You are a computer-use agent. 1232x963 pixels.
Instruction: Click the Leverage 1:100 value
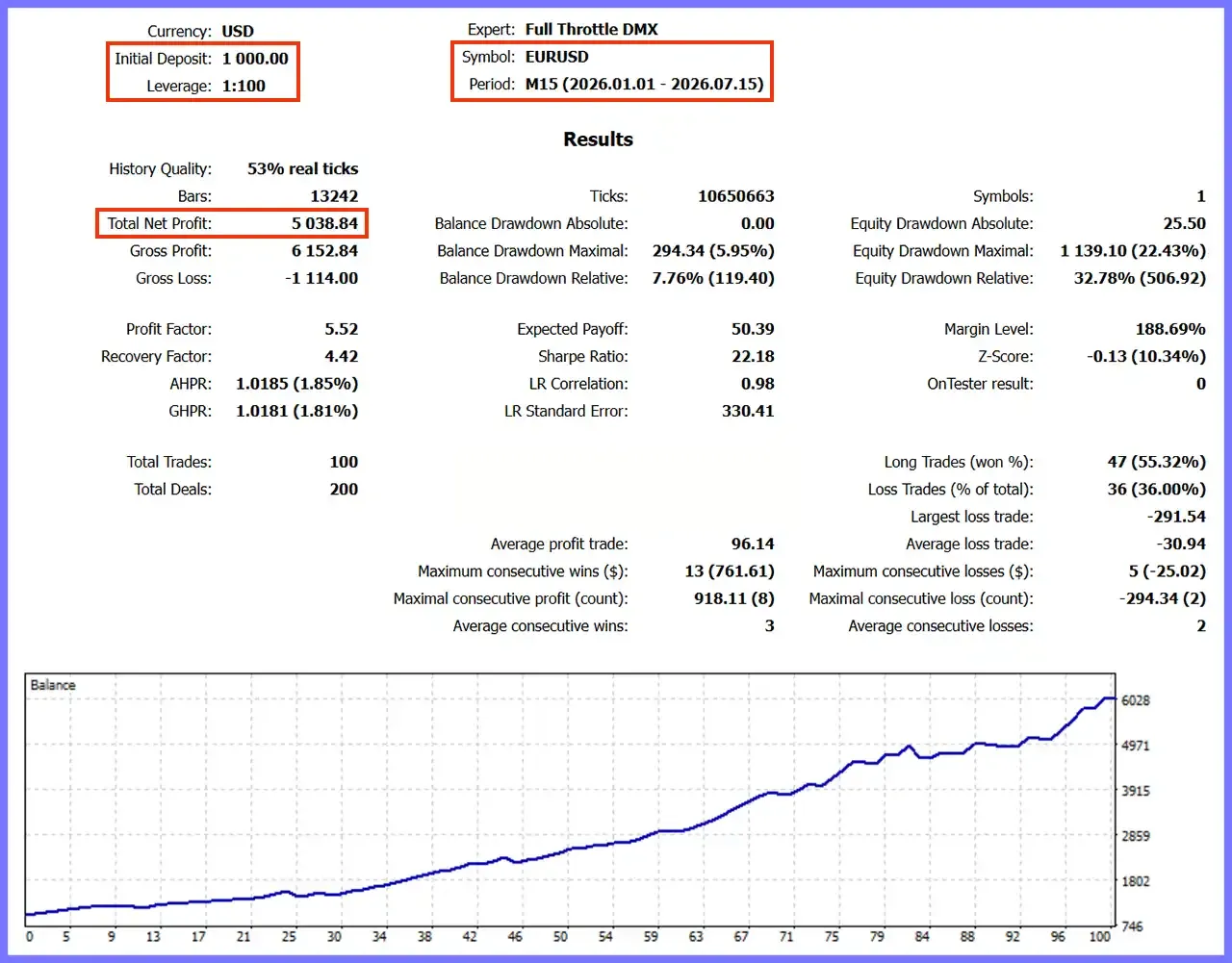[244, 86]
